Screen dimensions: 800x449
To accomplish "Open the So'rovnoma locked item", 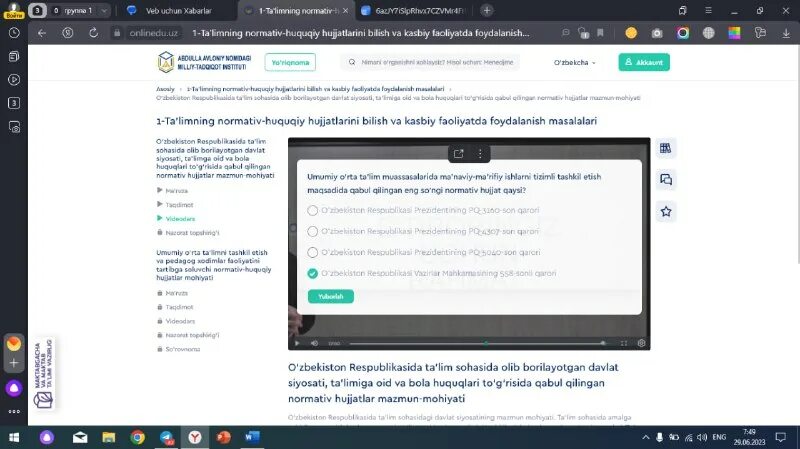I will [x=183, y=349].
